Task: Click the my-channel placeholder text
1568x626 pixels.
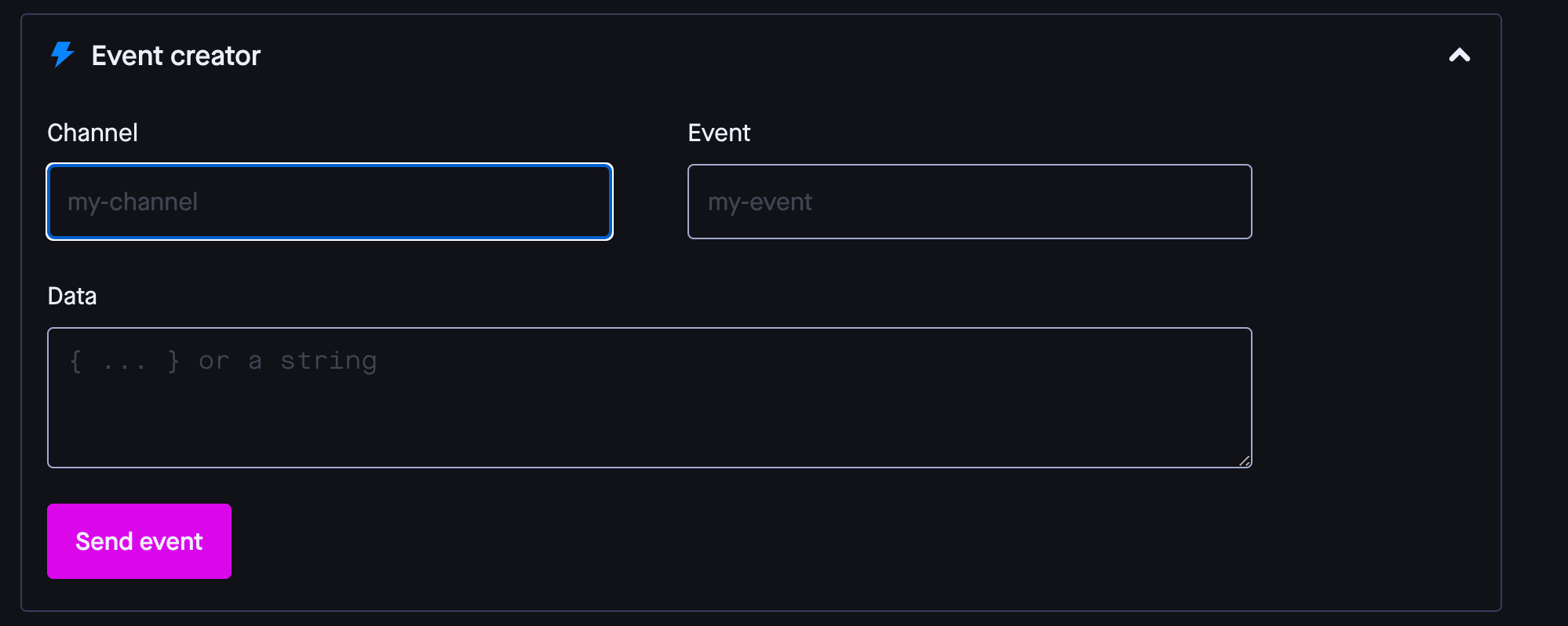Action: coord(133,202)
